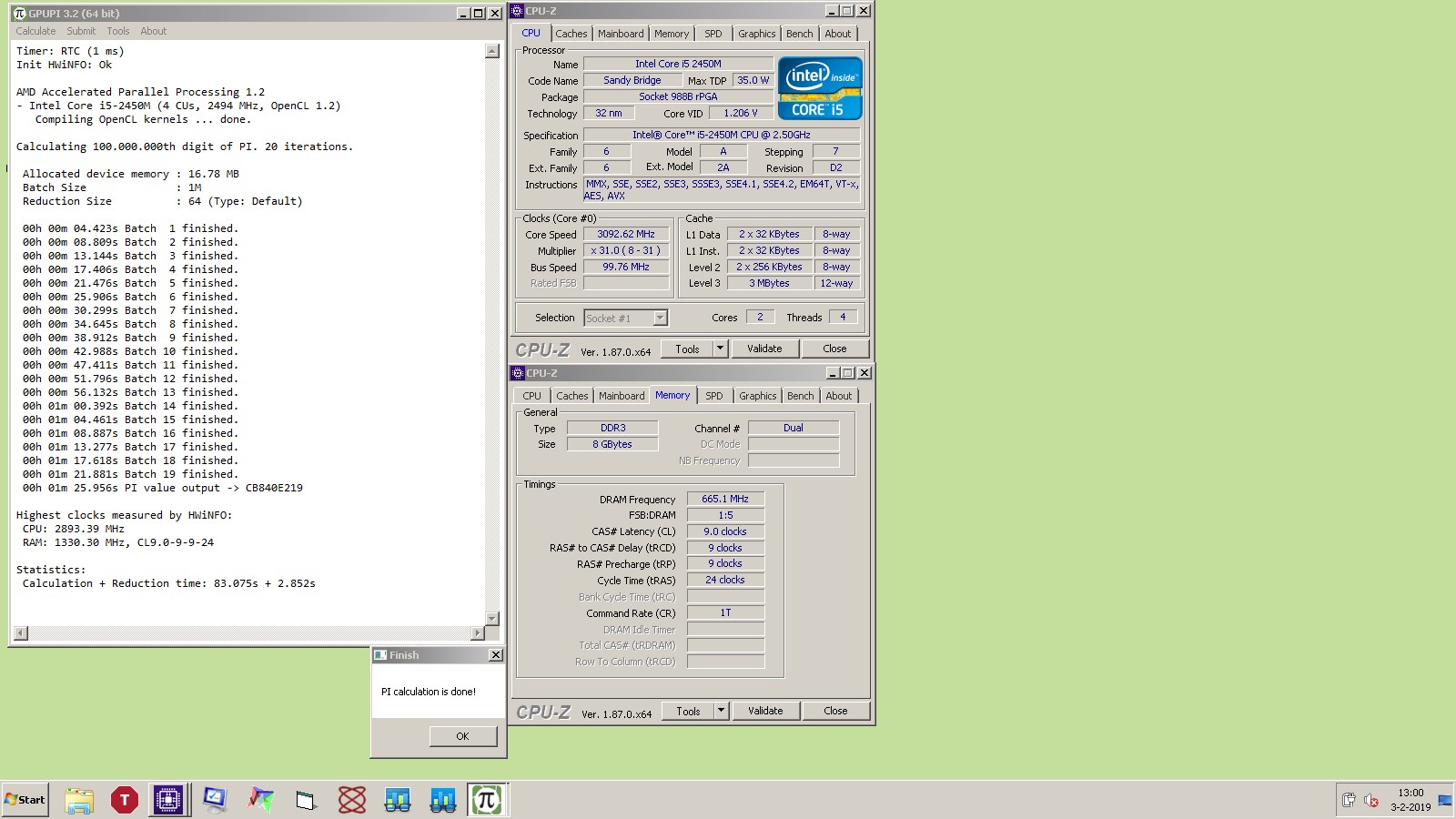Viewport: 1456px width, 819px height.
Task: Open the Tools menu in GPUPI
Action: (x=118, y=31)
